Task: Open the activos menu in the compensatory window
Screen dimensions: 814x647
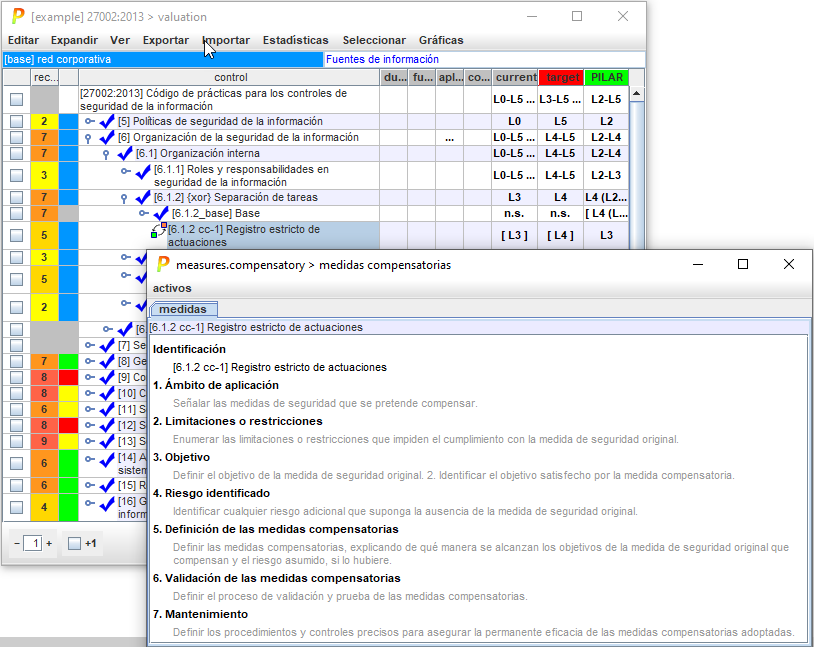Action: (x=172, y=288)
